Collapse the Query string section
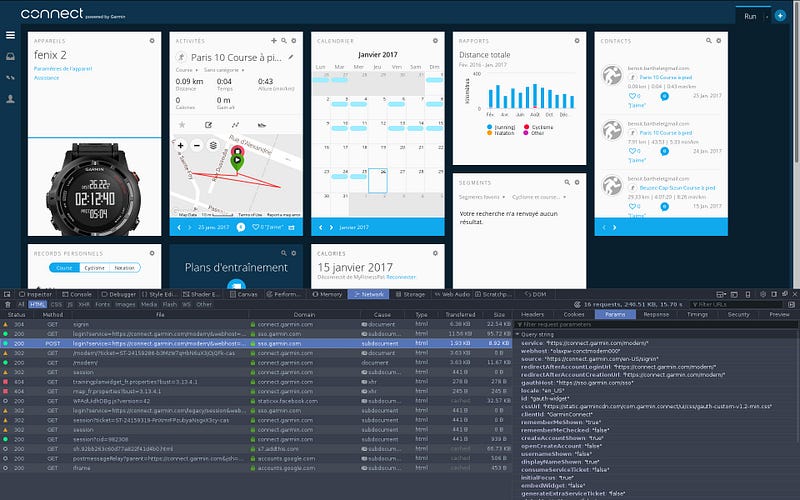The height and width of the screenshot is (500, 800). coord(517,335)
